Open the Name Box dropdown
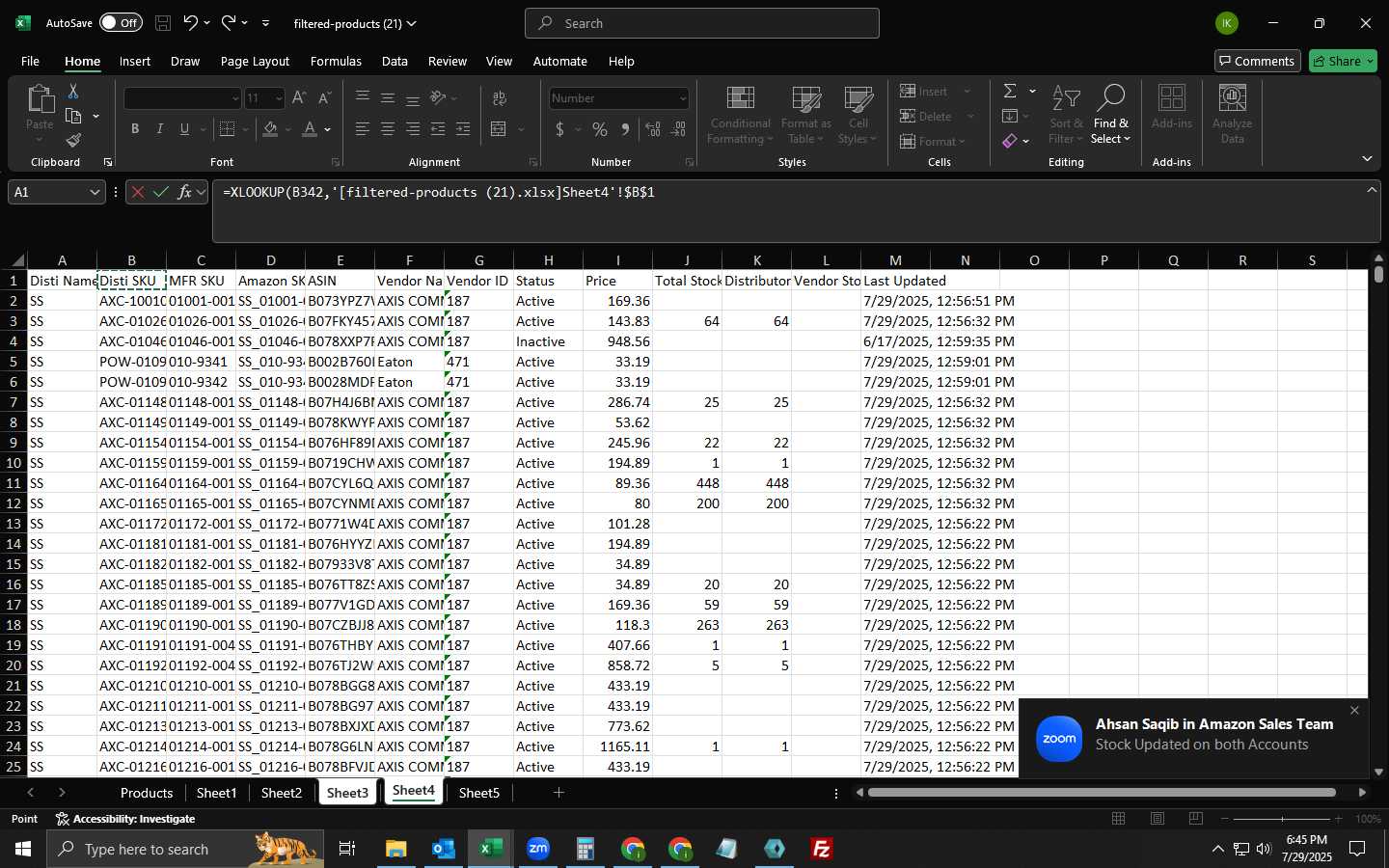This screenshot has height=868, width=1389. tap(95, 192)
